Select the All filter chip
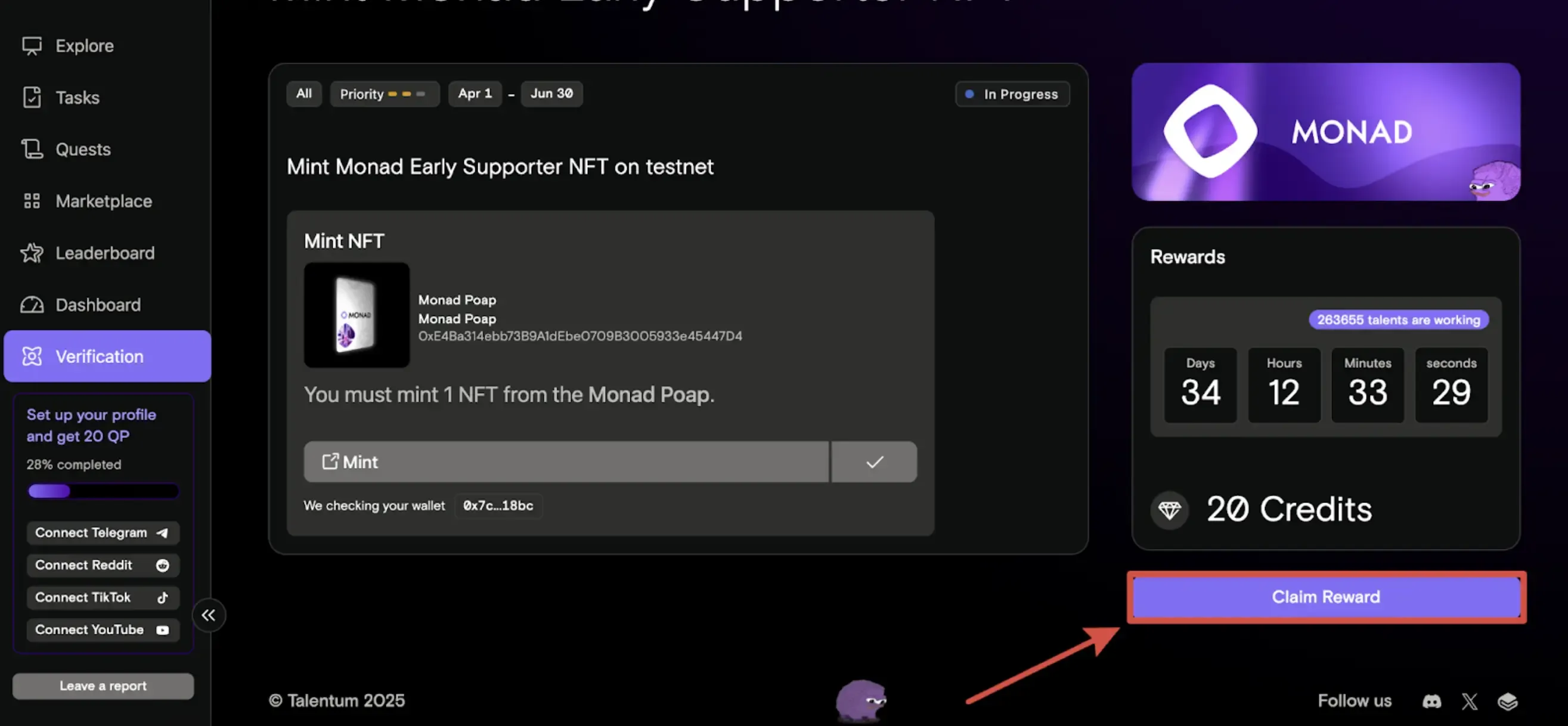 (303, 94)
